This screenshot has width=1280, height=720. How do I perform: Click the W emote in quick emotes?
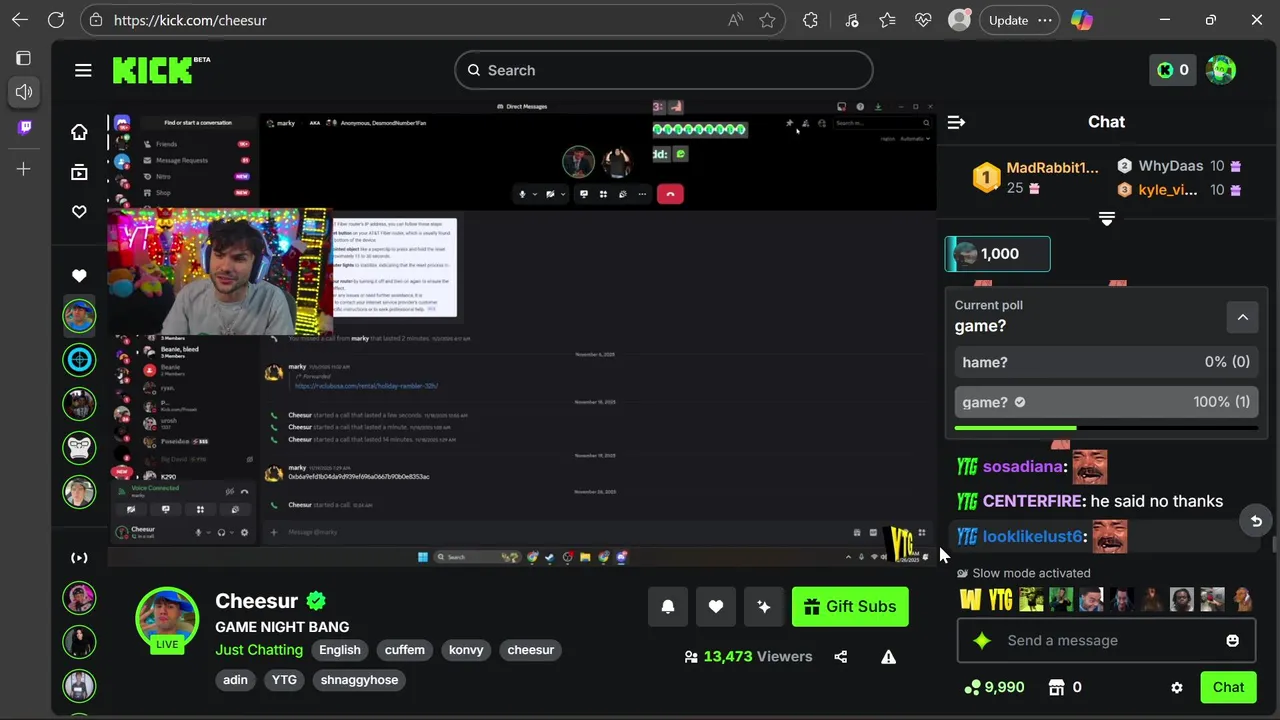pos(970,599)
